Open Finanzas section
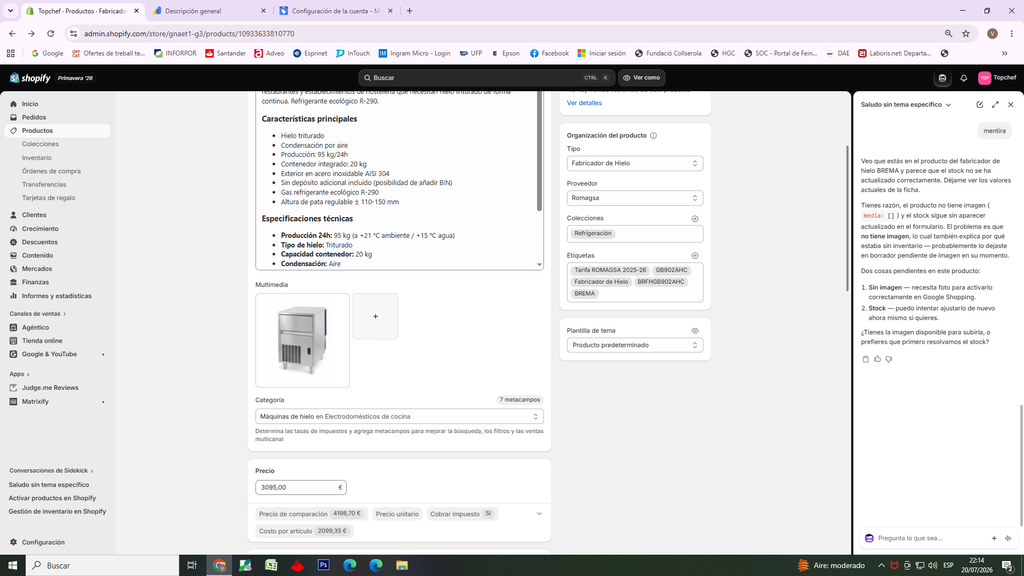 (35, 282)
